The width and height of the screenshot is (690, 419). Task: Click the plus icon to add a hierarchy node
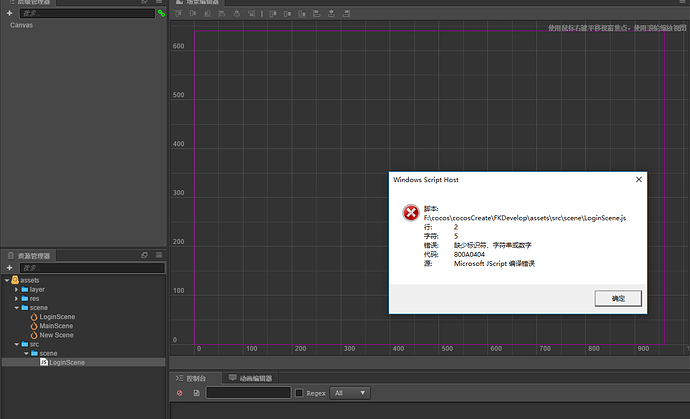9,13
